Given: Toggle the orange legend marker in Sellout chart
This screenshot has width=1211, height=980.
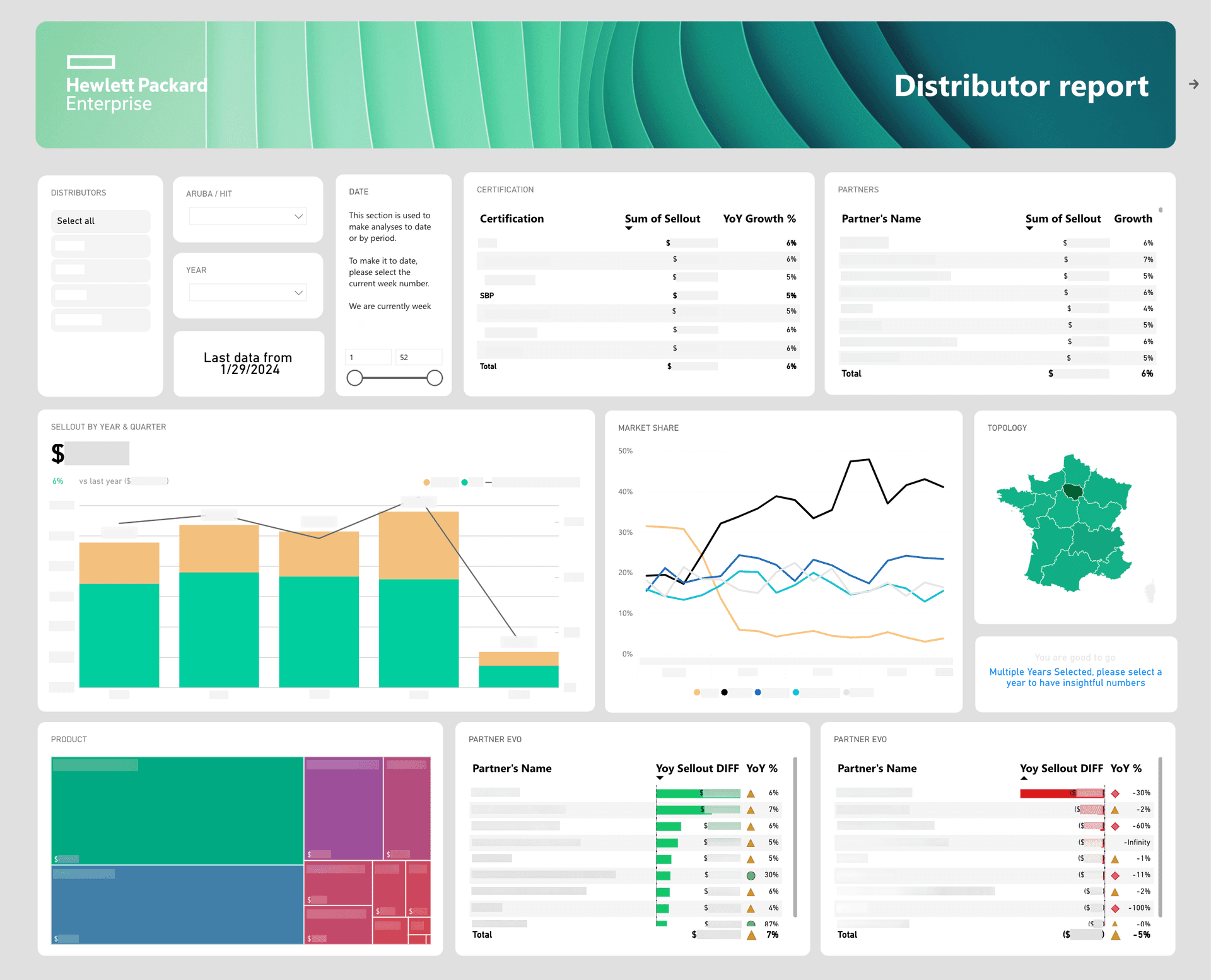Looking at the screenshot, I should click(426, 482).
